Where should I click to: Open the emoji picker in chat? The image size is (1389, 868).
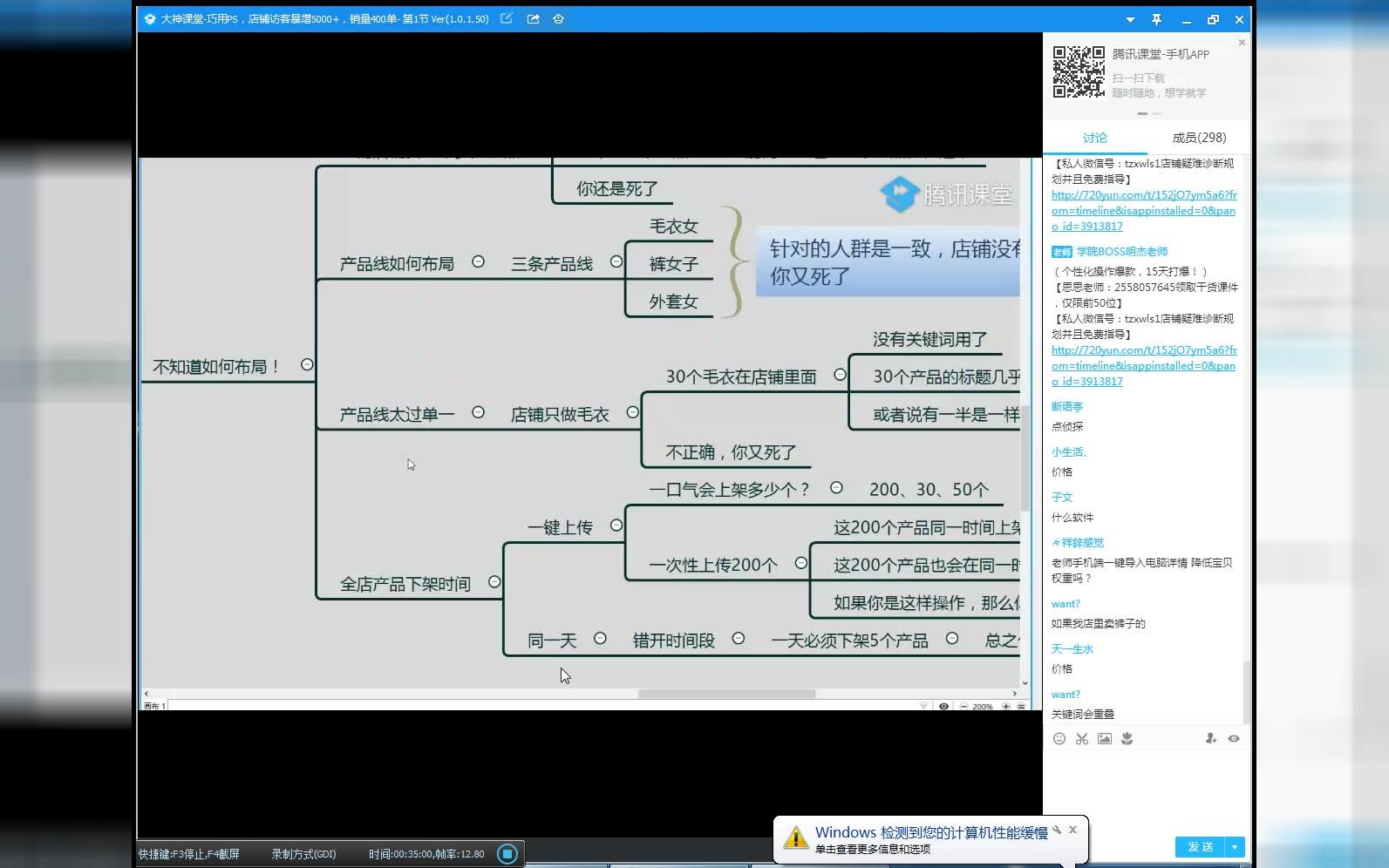(x=1059, y=738)
